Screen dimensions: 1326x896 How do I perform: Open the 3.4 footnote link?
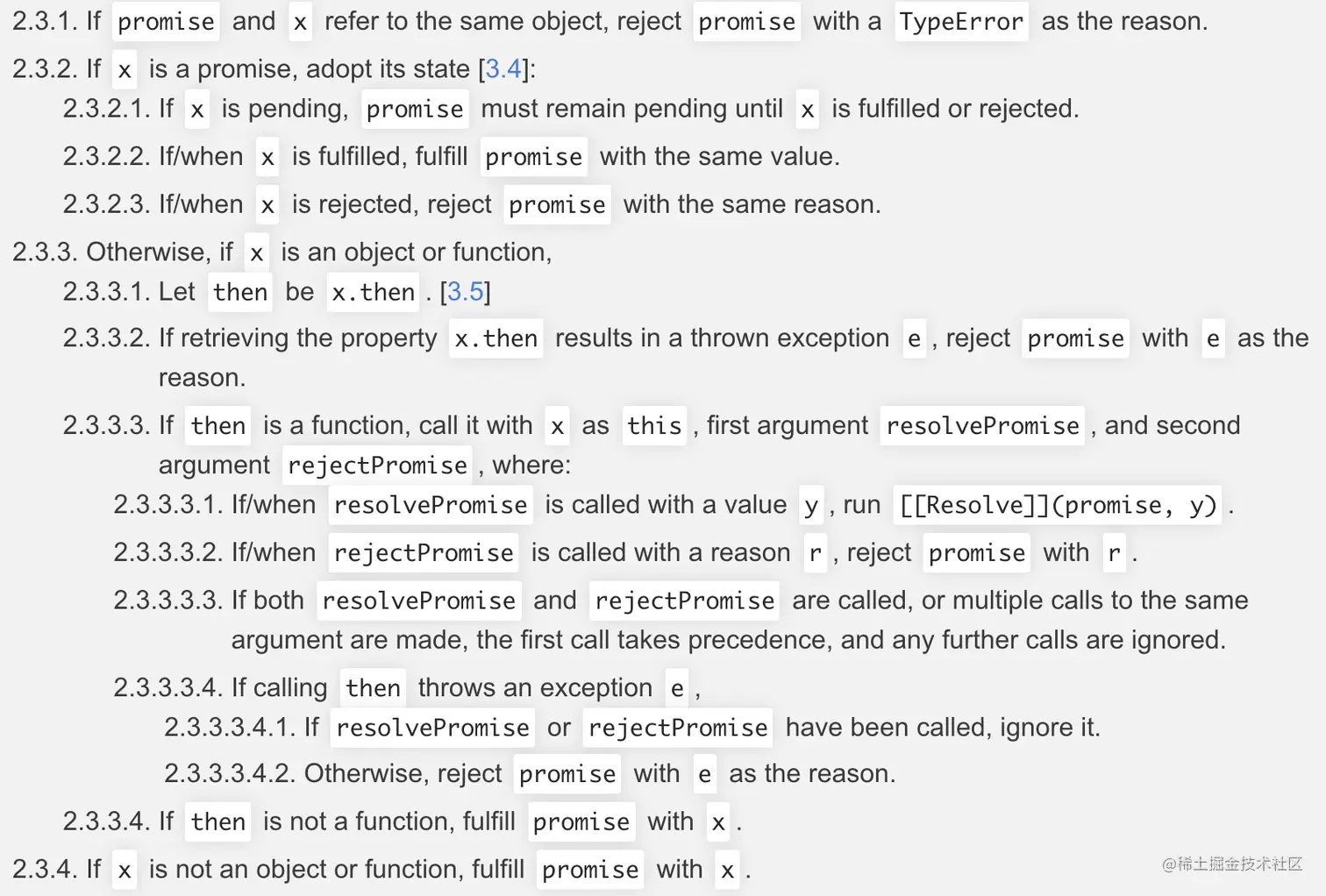coord(503,68)
